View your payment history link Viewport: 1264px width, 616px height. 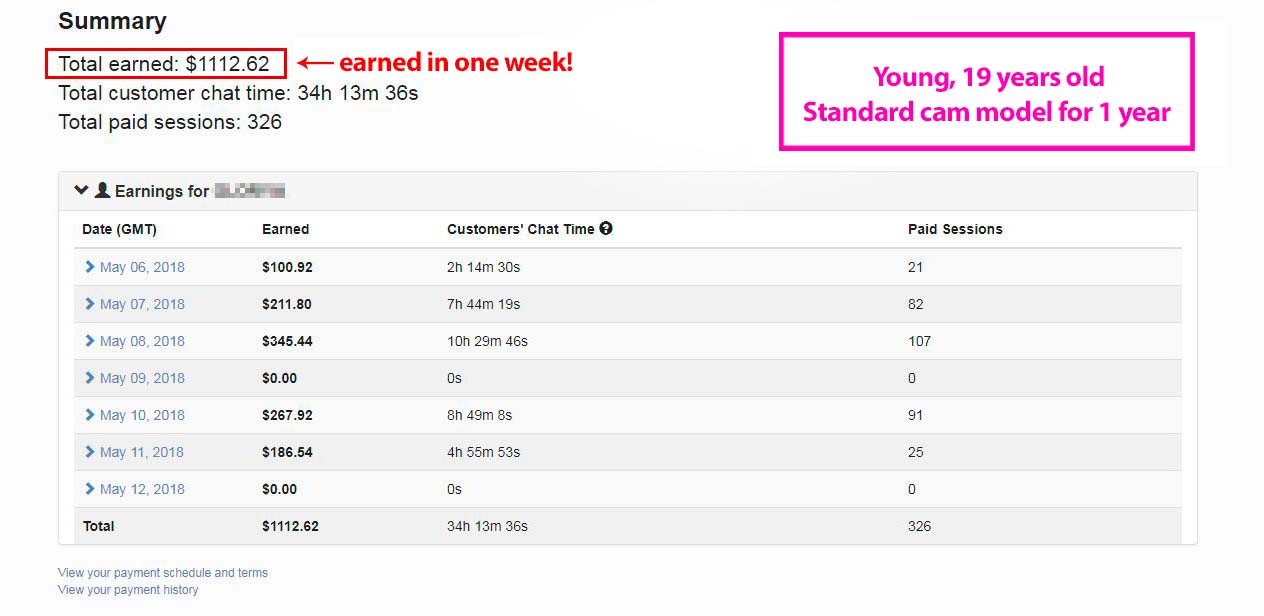(x=128, y=590)
